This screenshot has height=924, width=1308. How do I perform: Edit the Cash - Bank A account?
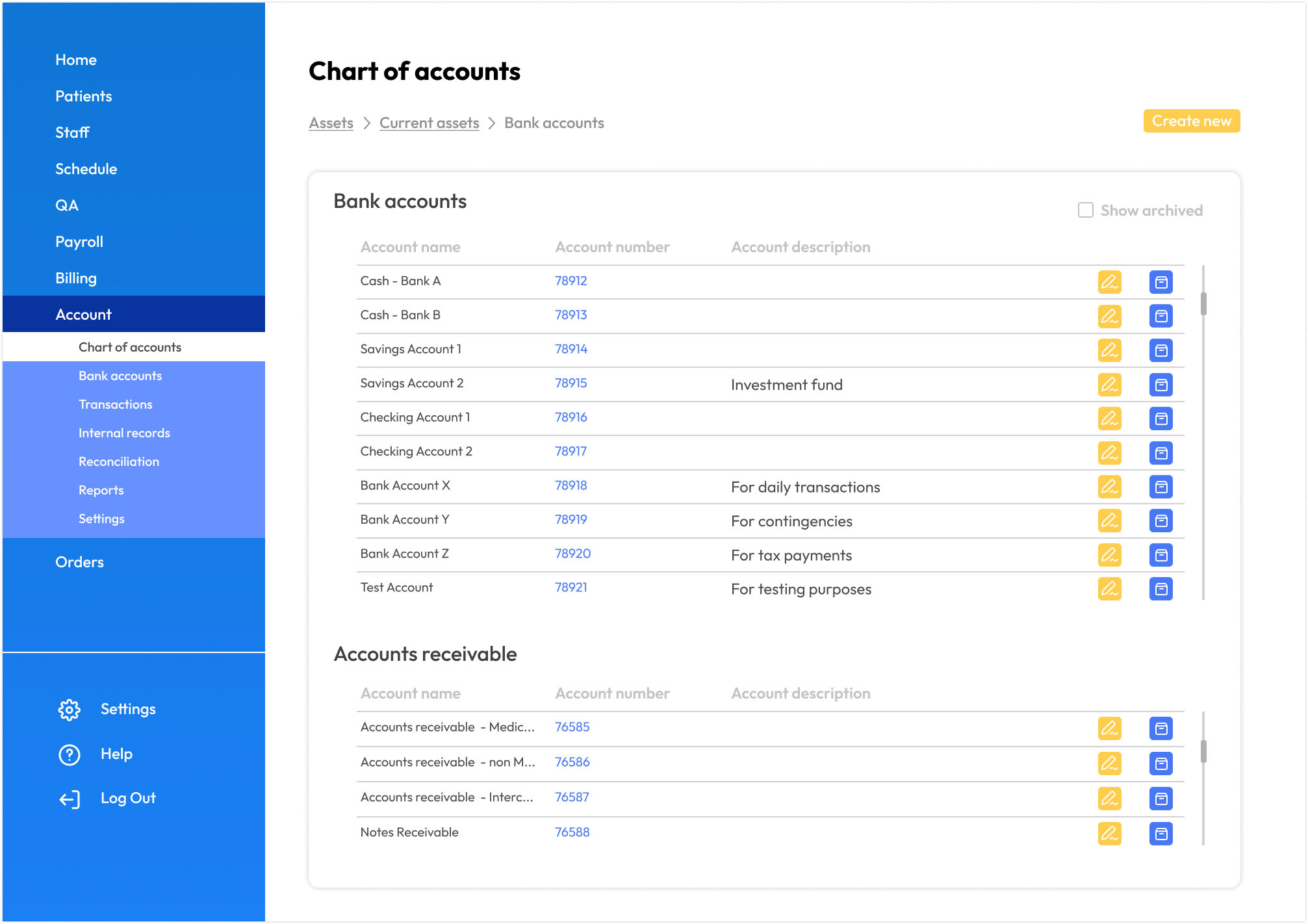point(1109,282)
